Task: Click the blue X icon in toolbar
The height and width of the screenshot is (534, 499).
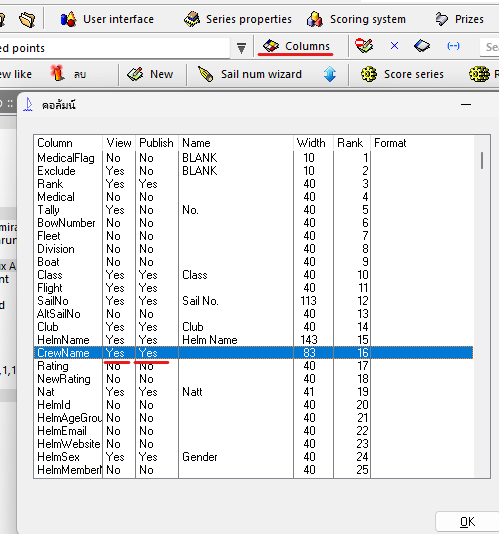Action: [x=394, y=46]
